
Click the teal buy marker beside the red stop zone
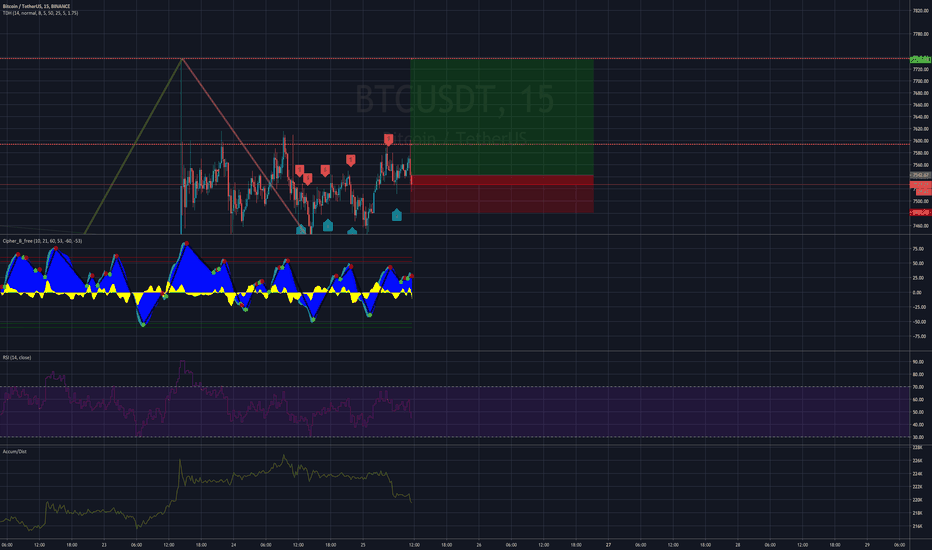coord(396,215)
